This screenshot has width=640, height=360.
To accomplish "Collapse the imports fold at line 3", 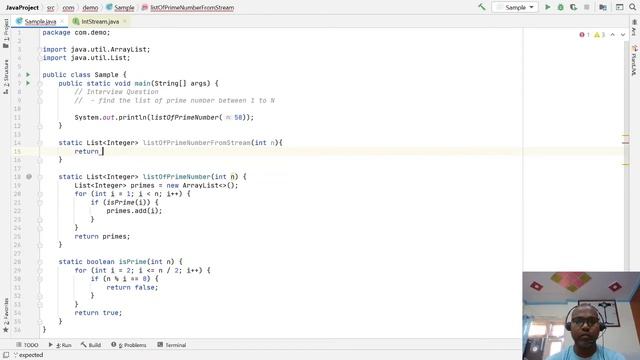I will (40, 49).
